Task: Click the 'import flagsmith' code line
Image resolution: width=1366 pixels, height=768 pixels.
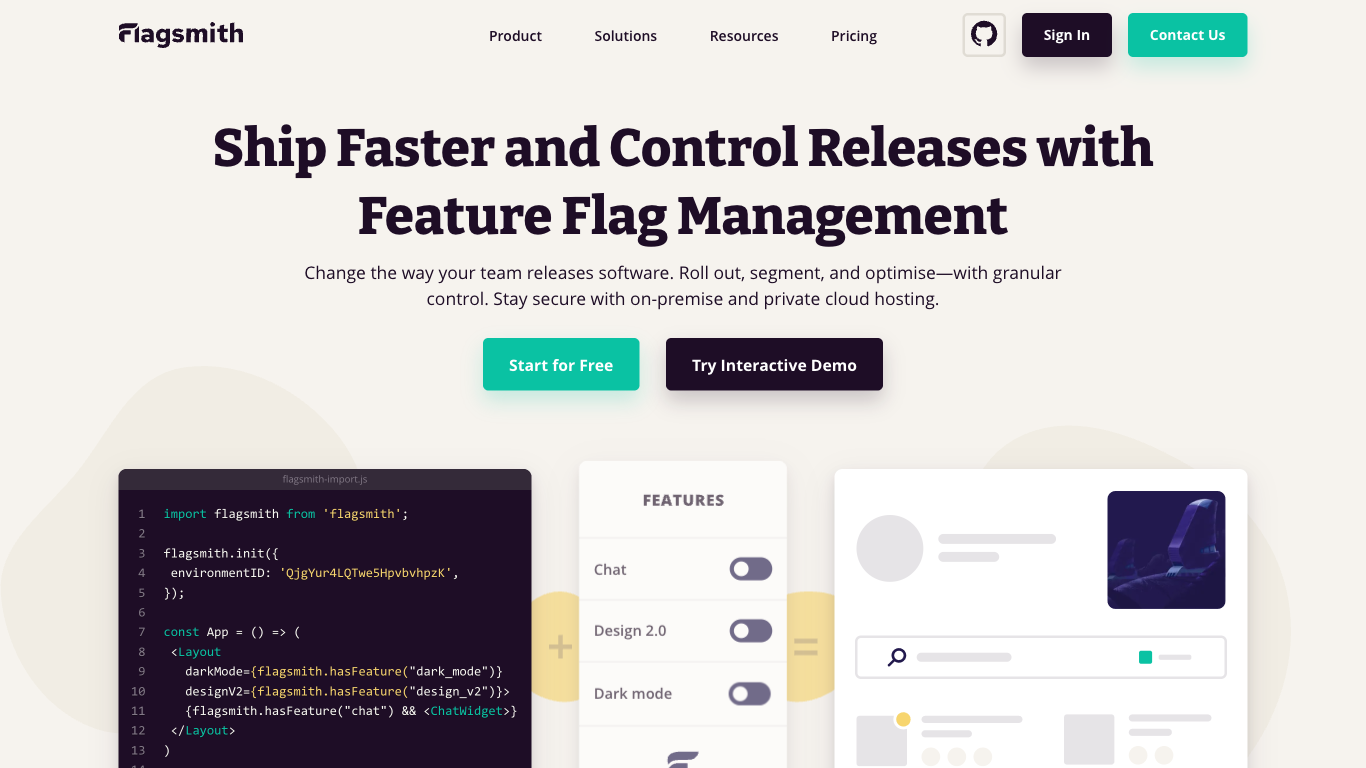Action: point(286,514)
